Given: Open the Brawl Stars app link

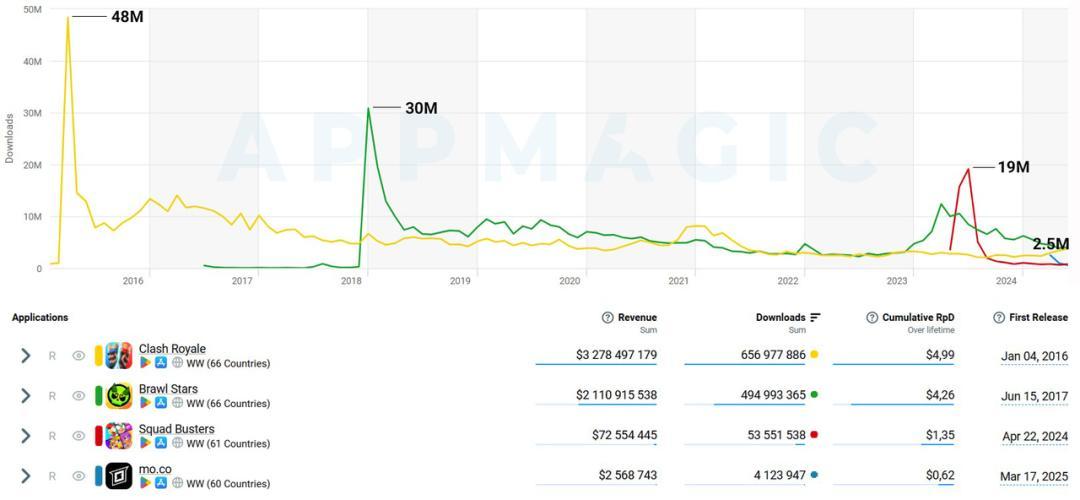Looking at the screenshot, I should [x=168, y=389].
